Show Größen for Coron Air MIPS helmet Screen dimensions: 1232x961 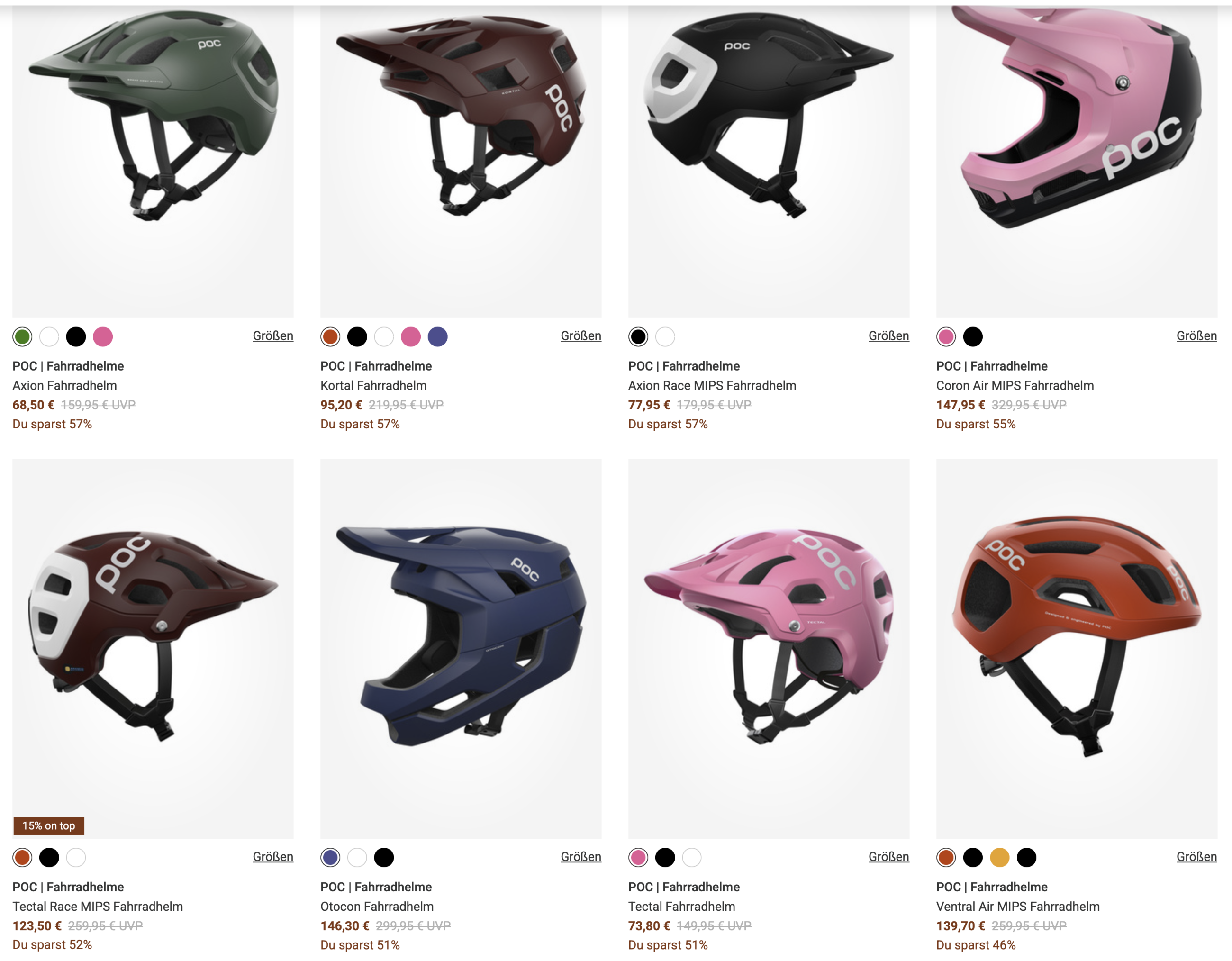(x=1196, y=336)
